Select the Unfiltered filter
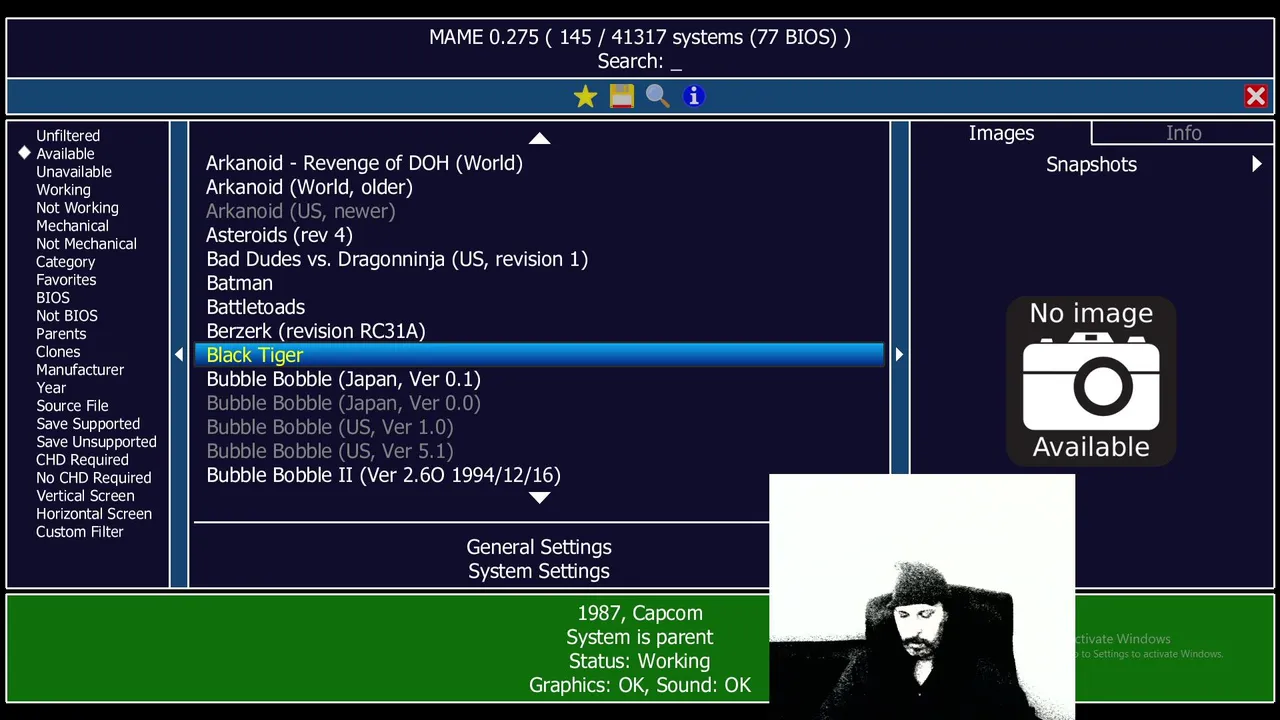Screen dimensions: 1280x720 68,136
